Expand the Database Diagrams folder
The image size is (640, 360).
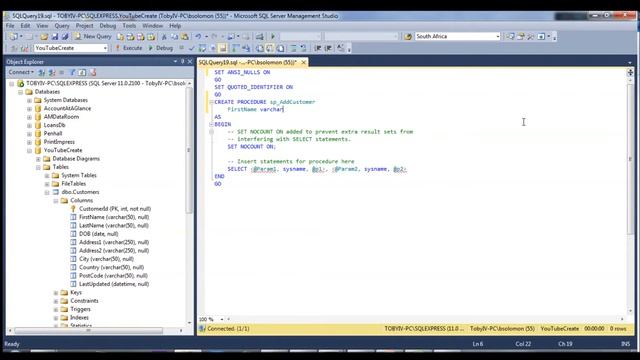point(38,159)
